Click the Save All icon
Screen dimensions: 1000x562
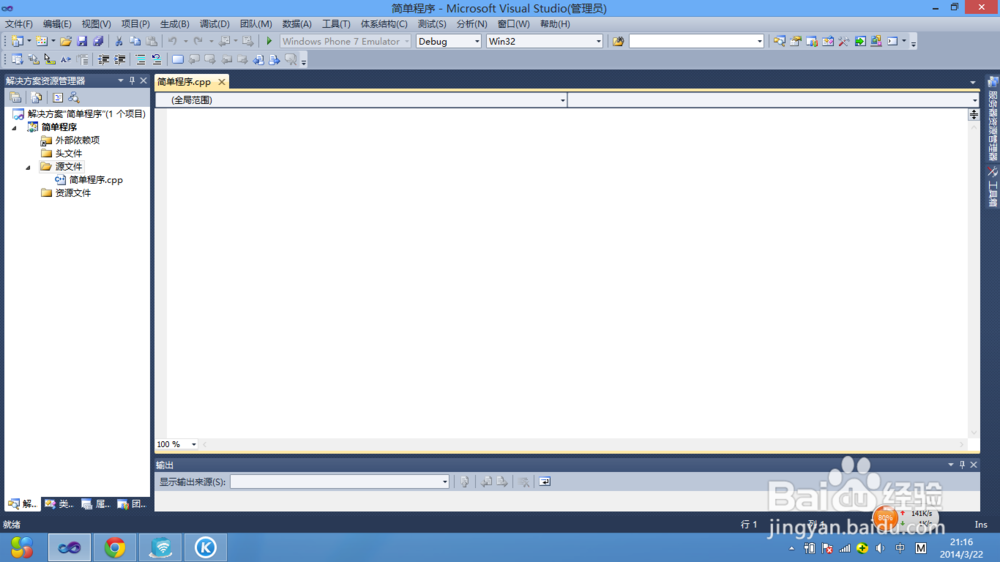(x=98, y=41)
